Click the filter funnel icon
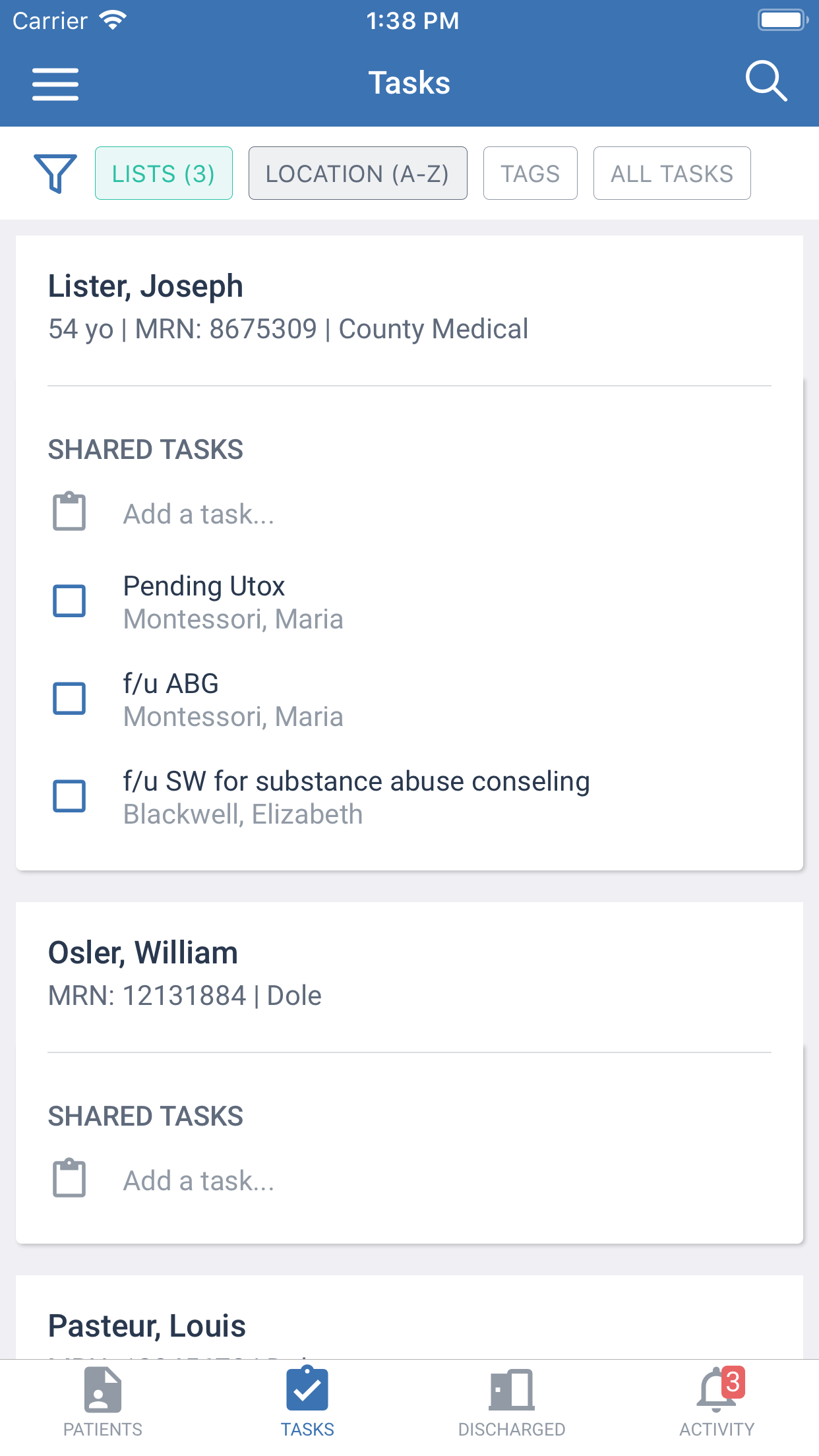 (56, 173)
